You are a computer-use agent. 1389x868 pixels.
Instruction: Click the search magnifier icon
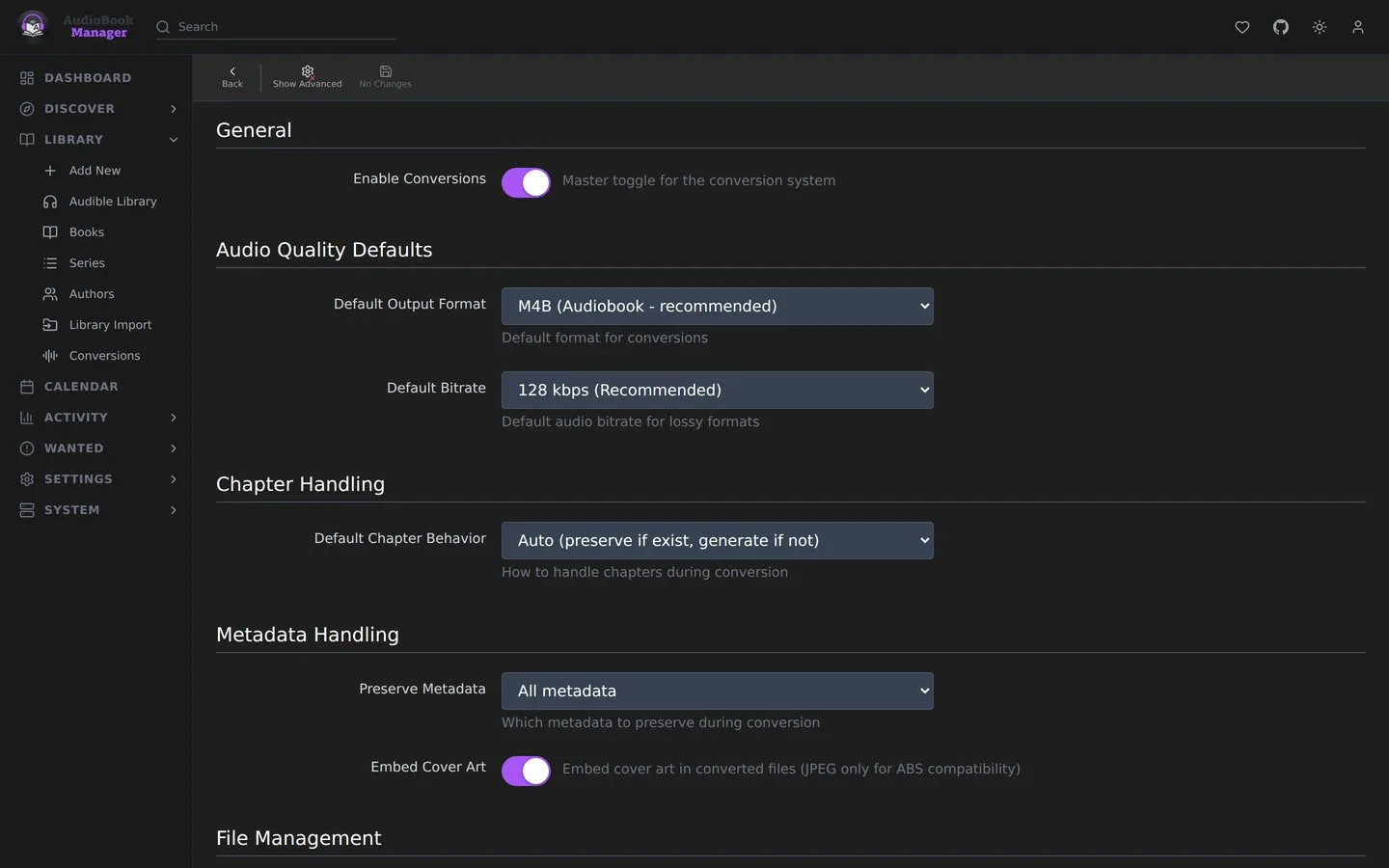coord(163,27)
